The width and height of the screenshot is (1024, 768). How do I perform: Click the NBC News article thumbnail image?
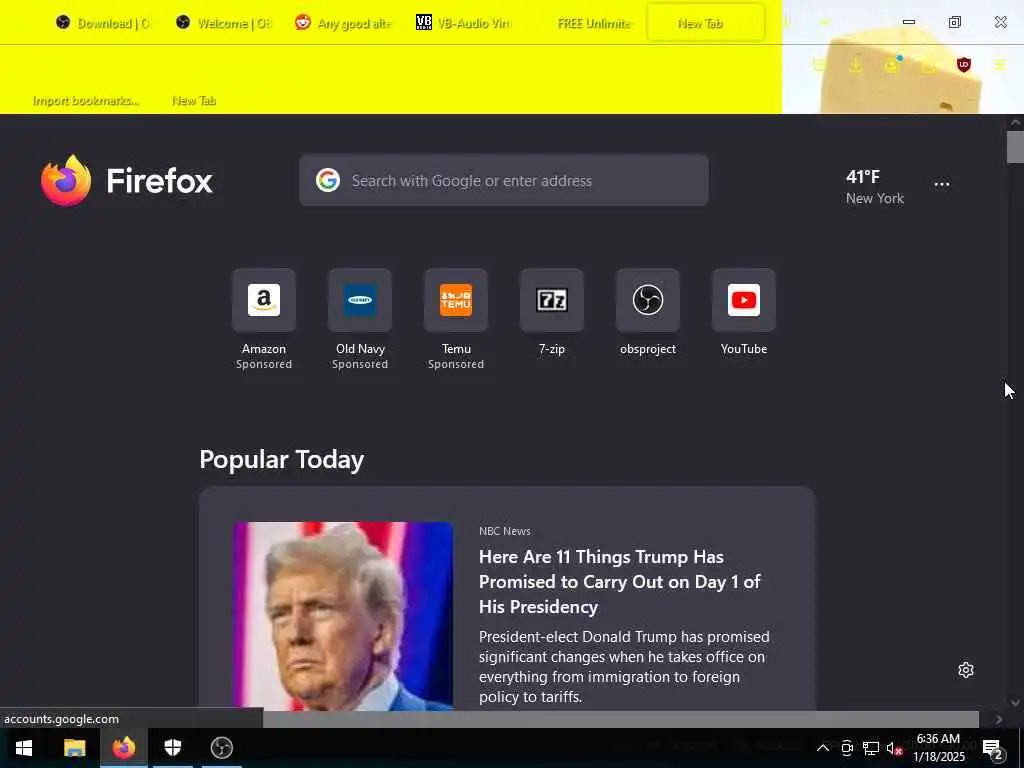pos(343,616)
